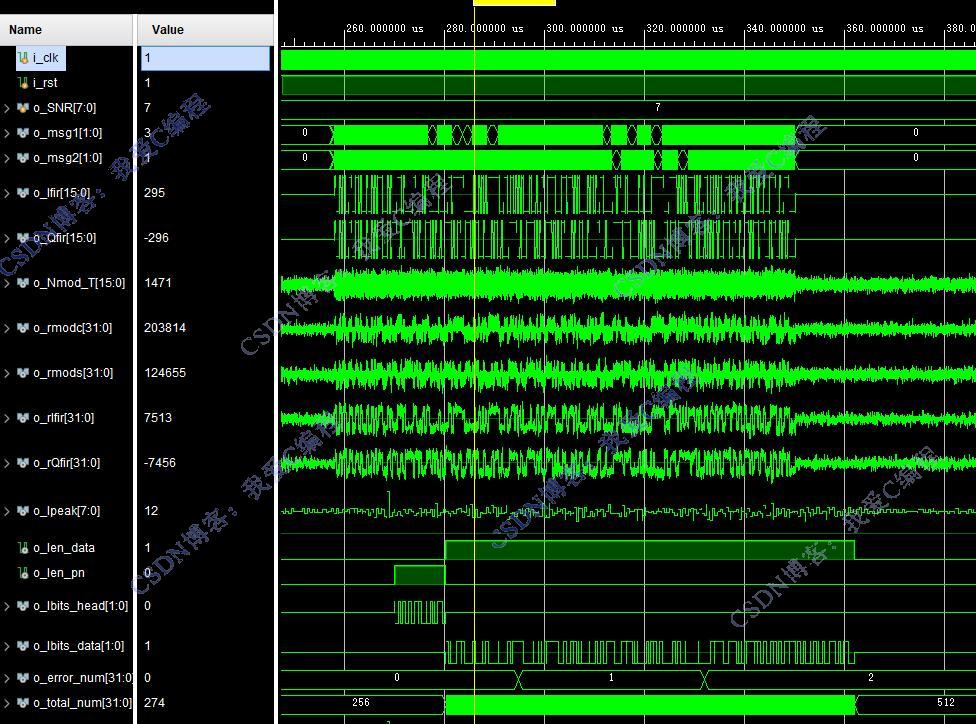Click the i_clk value field showing 1
This screenshot has width=976, height=724.
205,58
